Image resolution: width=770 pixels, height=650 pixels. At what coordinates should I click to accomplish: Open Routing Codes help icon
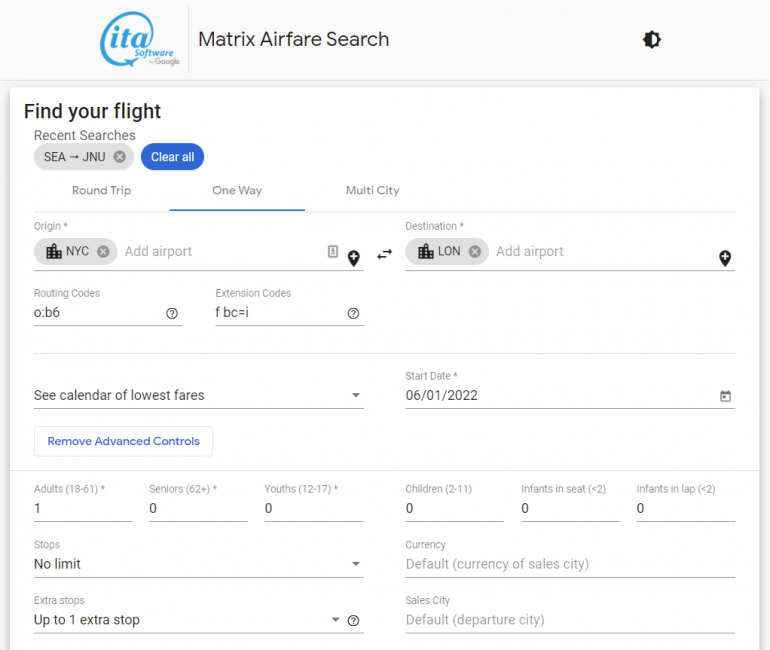tap(172, 314)
